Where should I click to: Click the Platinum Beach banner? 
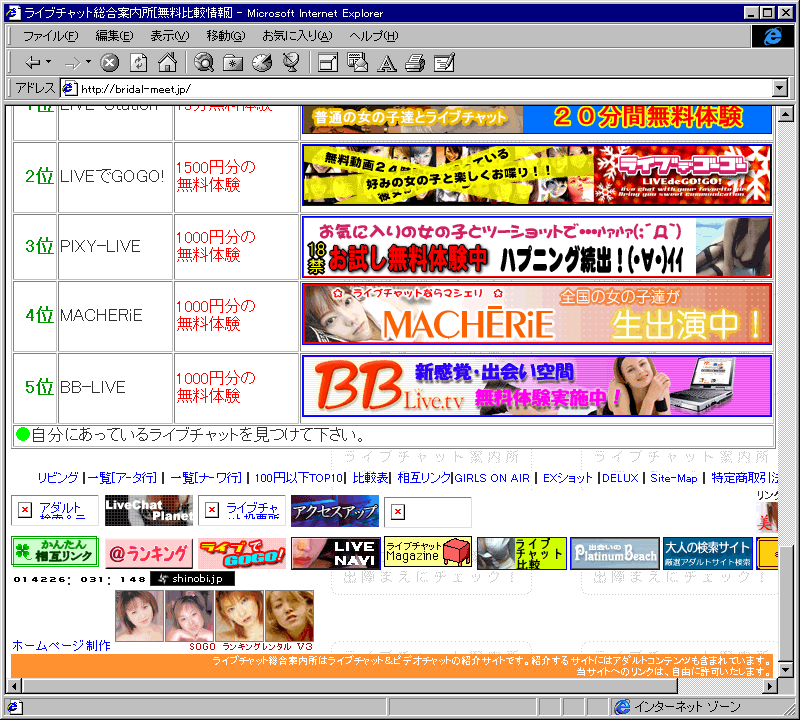point(615,553)
